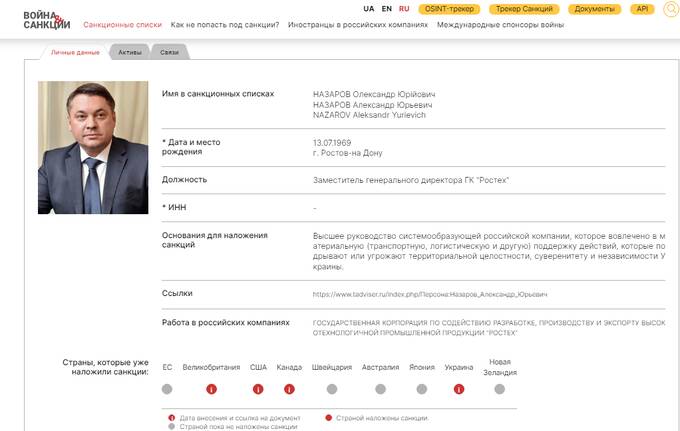Viewport: 680px width, 431px height.
Task: Click legend Дата внесения и ссылка на документ
Action: tap(239, 418)
